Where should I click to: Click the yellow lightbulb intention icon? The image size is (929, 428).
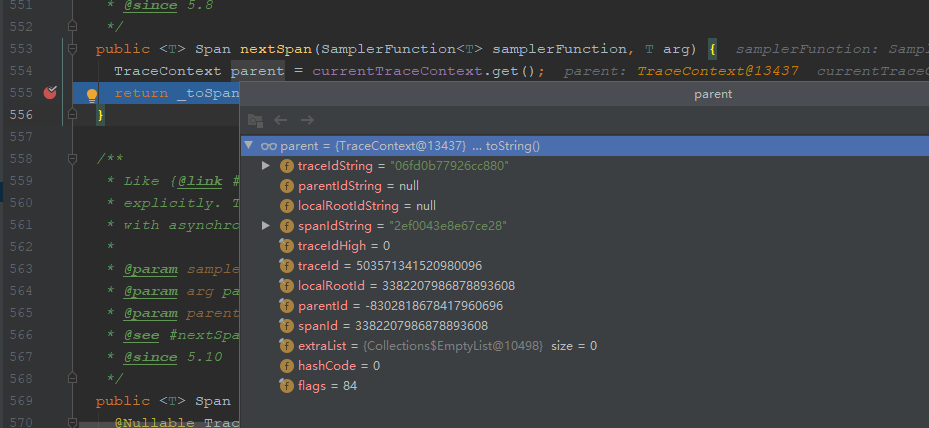(92, 95)
